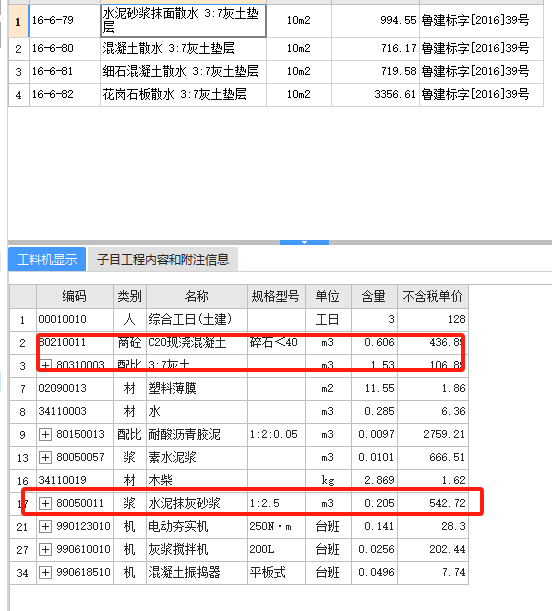Image resolution: width=552 pixels, height=611 pixels.
Task: Click 规格型号 column header
Action: click(276, 297)
